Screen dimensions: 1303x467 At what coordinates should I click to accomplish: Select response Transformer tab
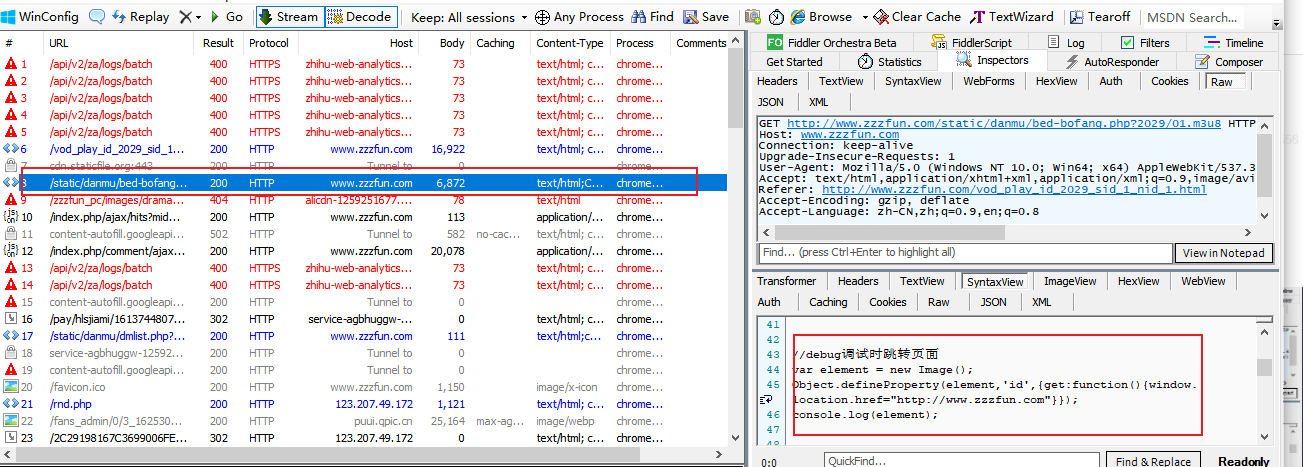(786, 281)
